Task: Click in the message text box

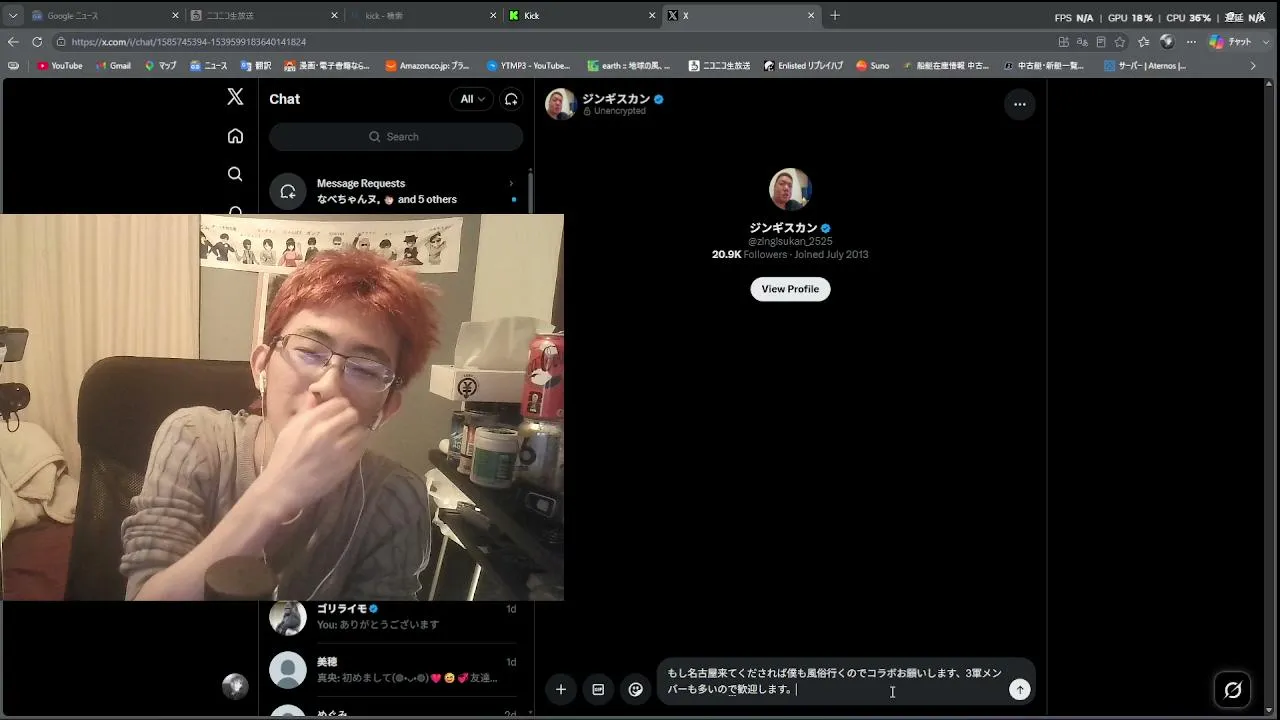Action: [x=834, y=681]
